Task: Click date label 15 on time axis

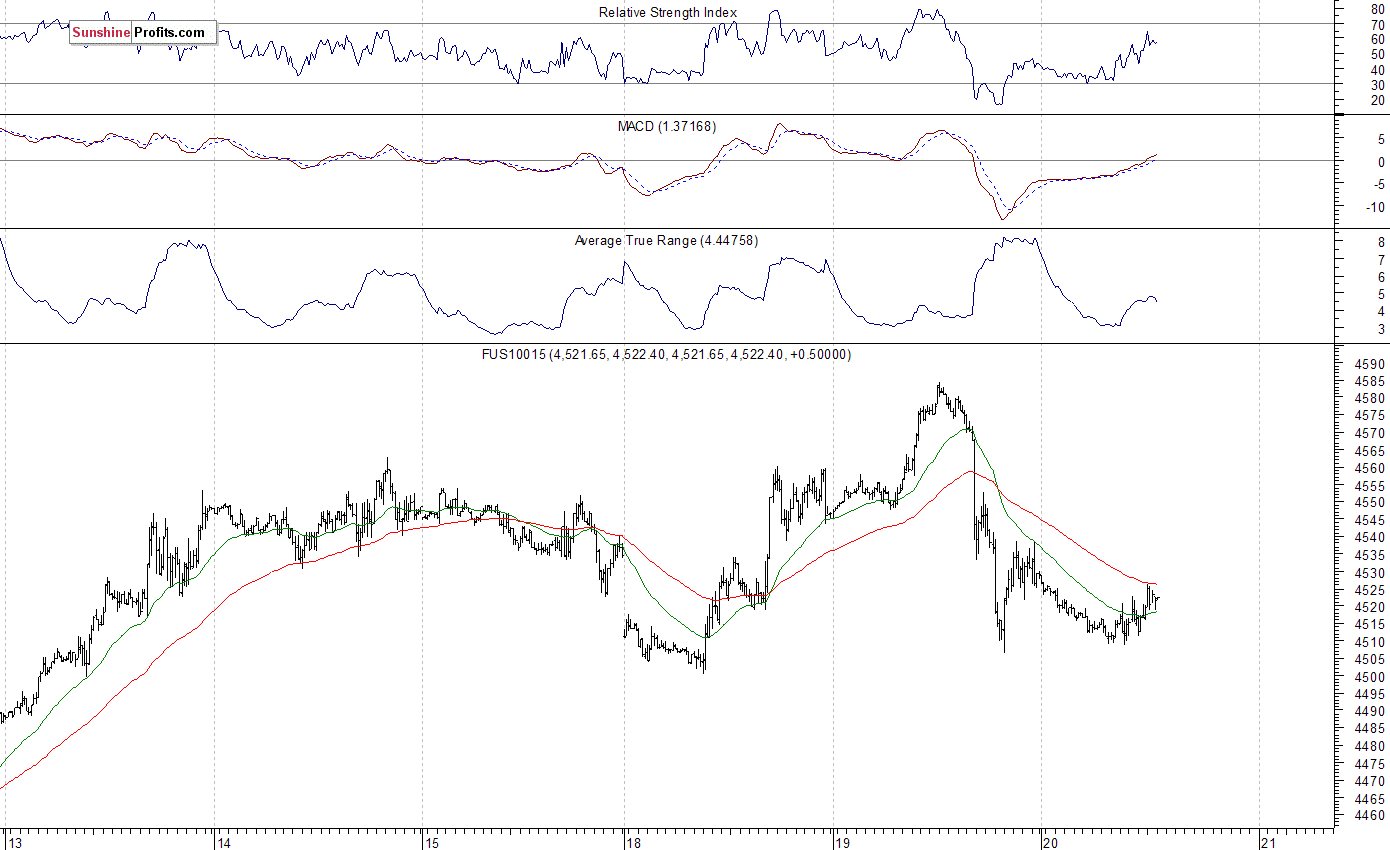Action: (x=433, y=843)
